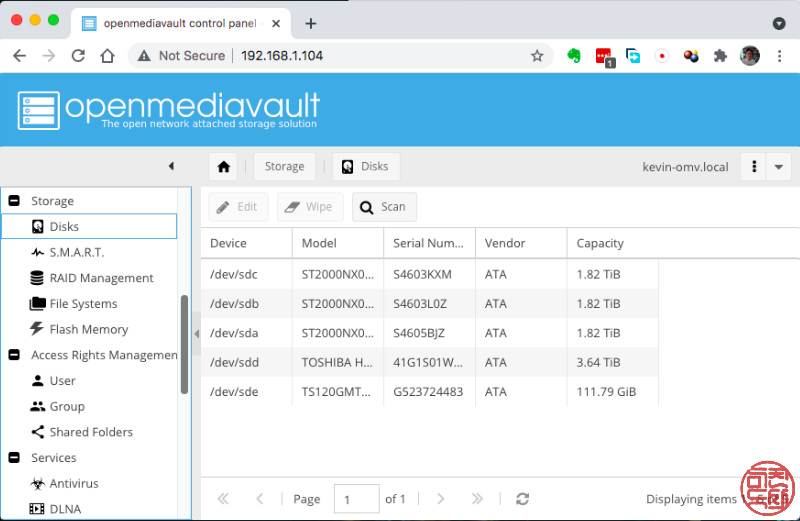Screen dimensions: 800x521
Task: Collapse the navigation sidebar with the top arrow
Action: pos(171,166)
